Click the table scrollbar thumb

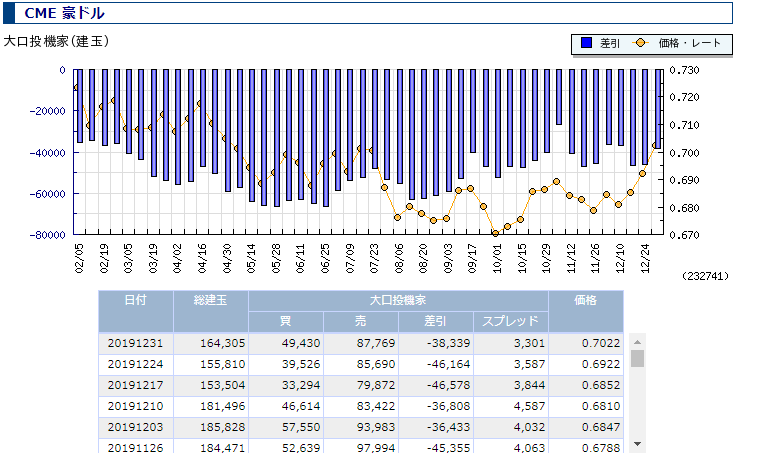point(637,358)
